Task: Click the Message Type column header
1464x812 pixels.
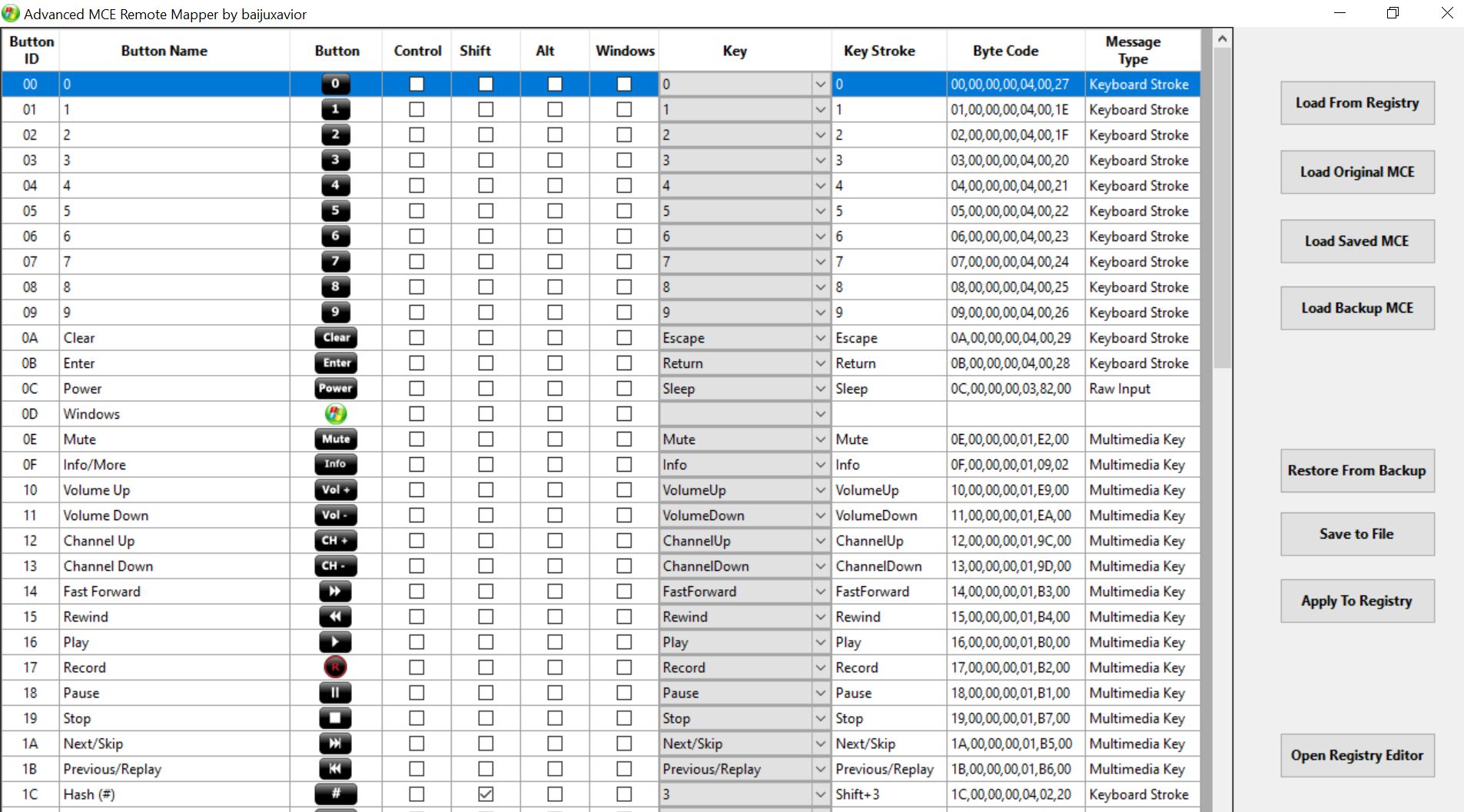Action: pos(1142,51)
